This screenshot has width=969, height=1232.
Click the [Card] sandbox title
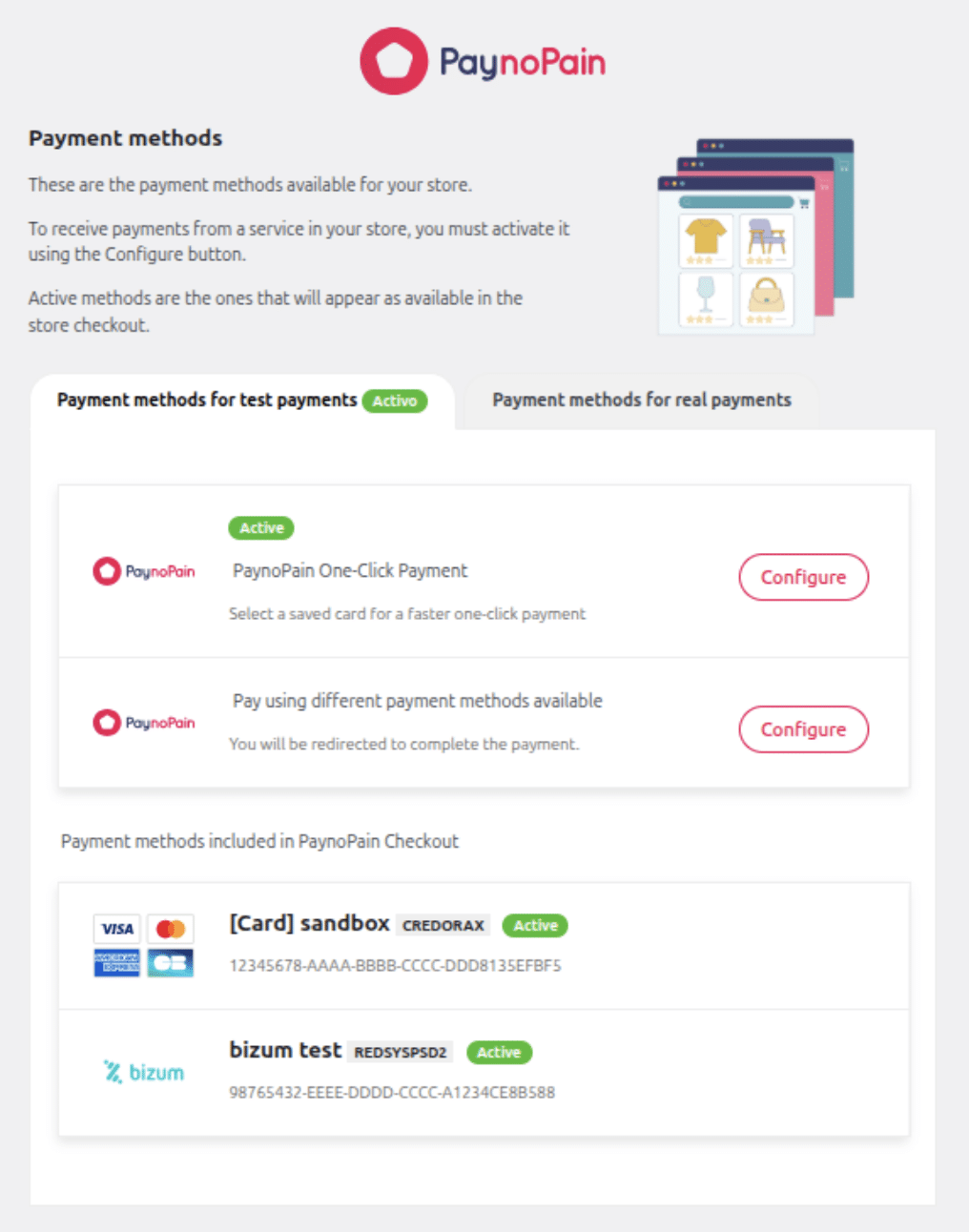coord(309,923)
